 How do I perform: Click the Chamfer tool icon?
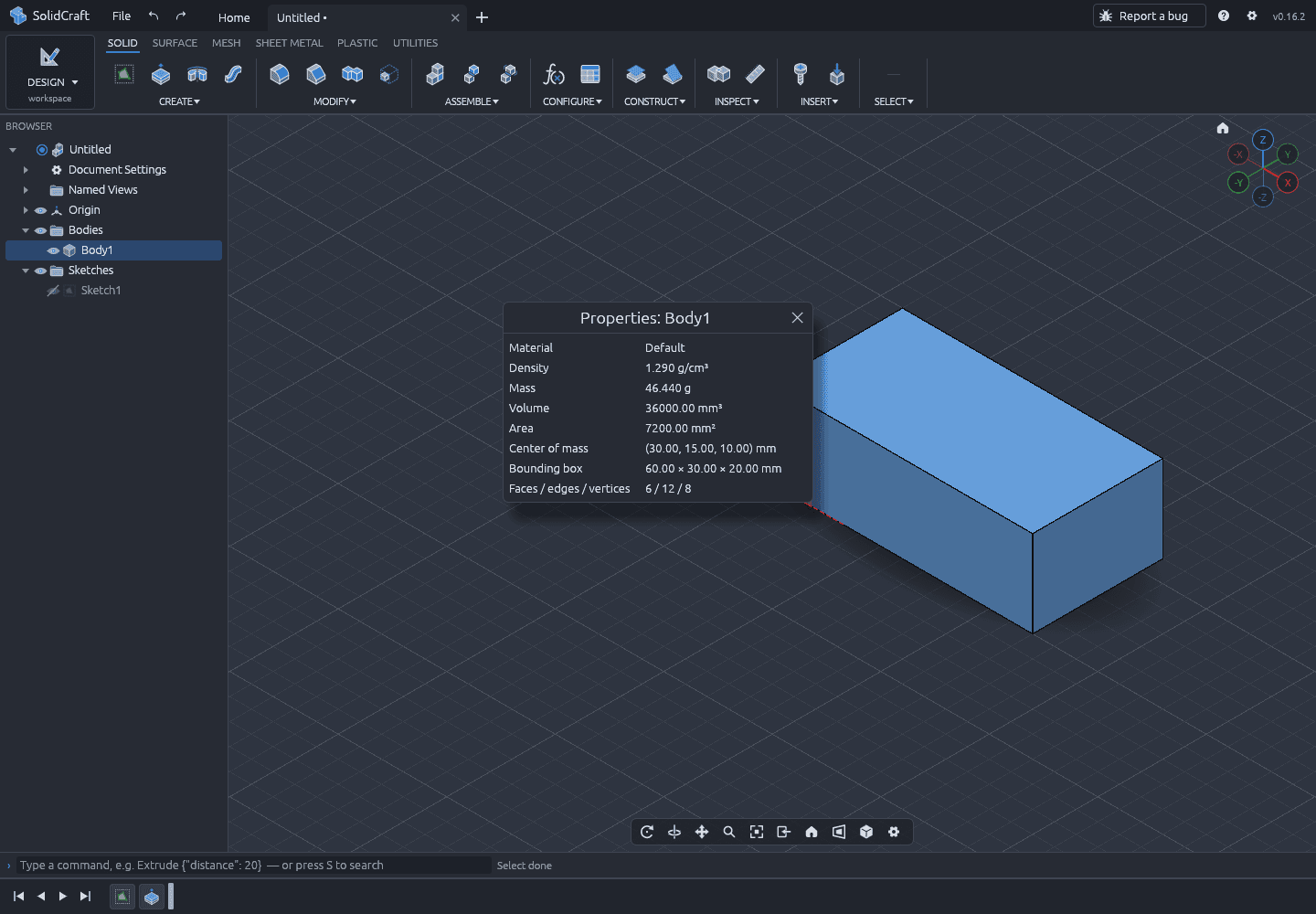point(316,75)
